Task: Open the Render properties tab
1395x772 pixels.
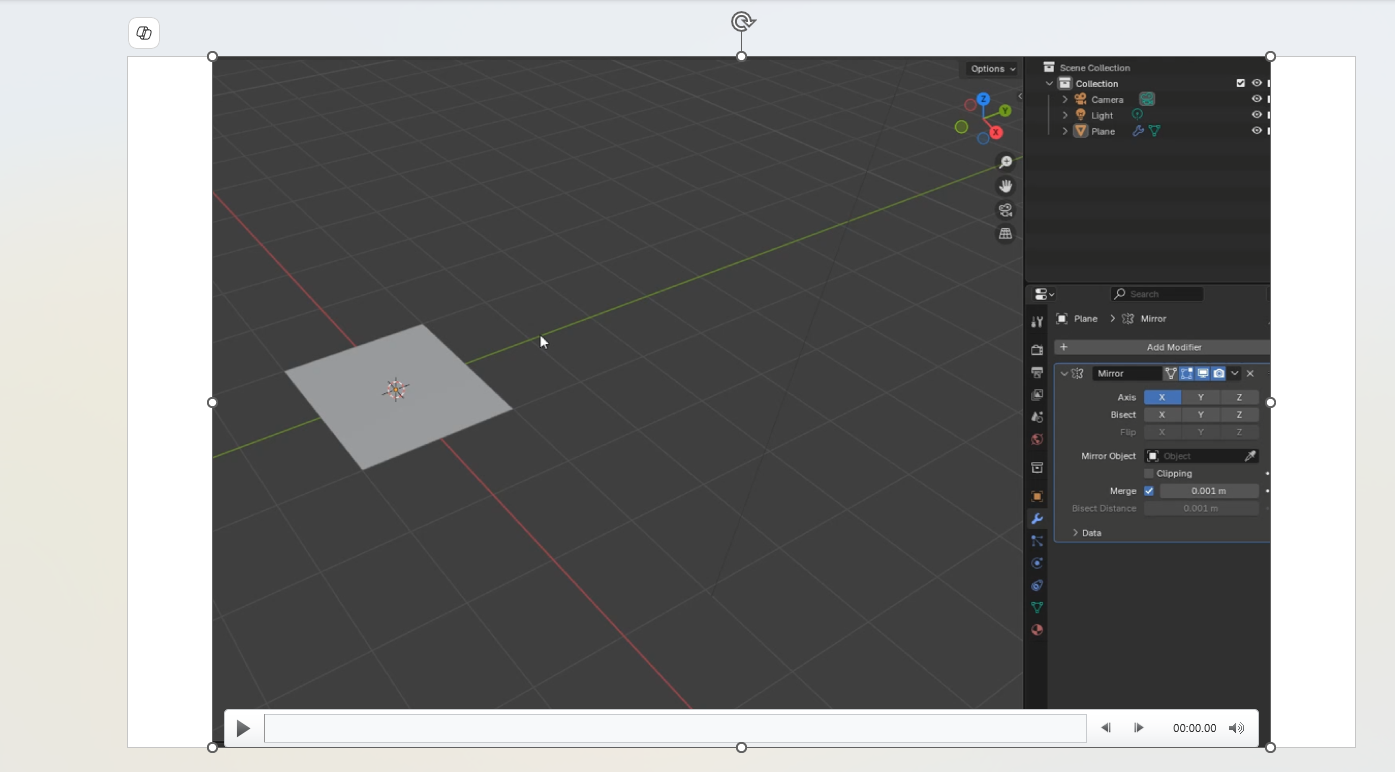Action: coord(1037,350)
